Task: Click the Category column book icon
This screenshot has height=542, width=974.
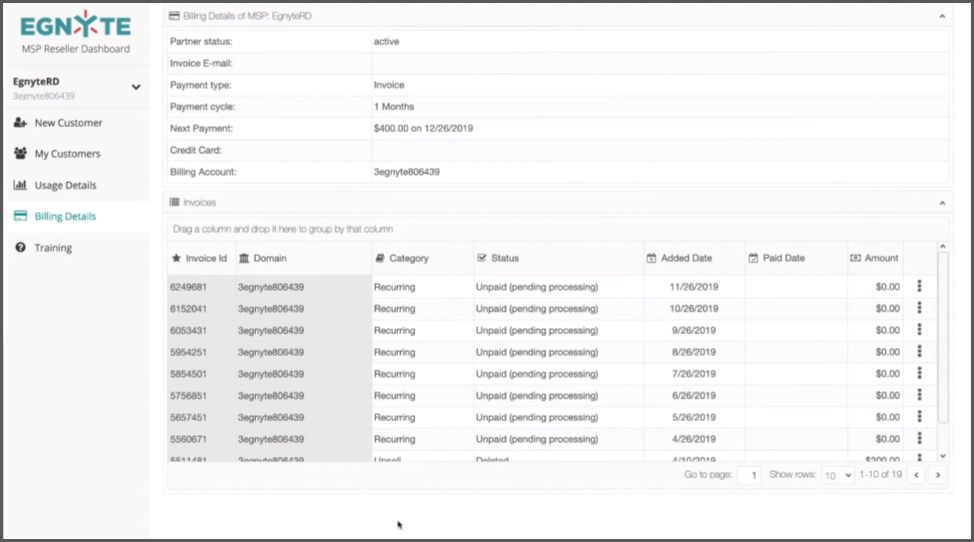Action: pos(380,258)
